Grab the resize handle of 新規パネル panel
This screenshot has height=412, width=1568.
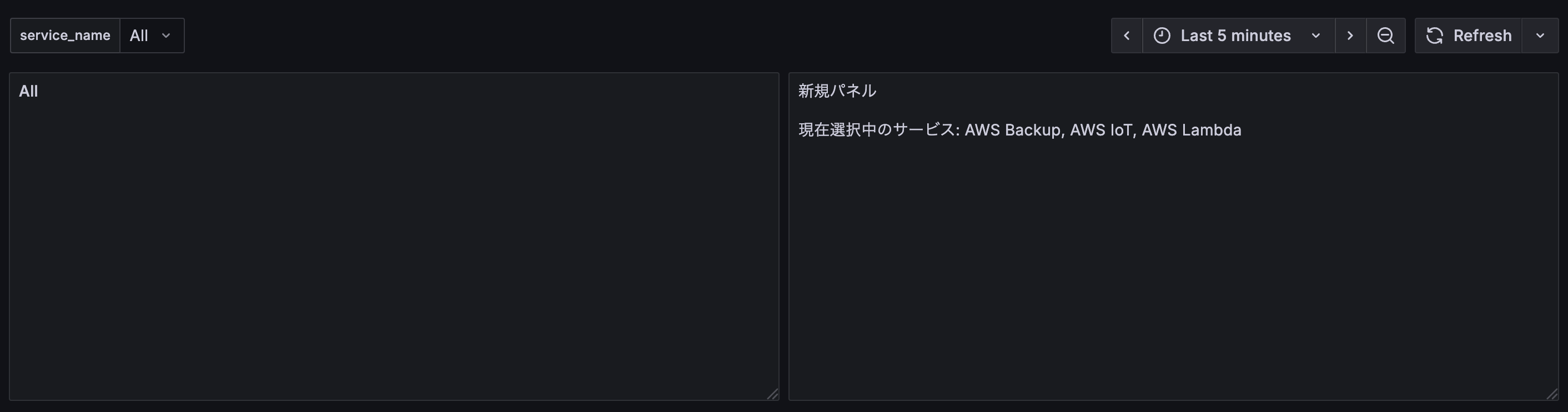pos(1552,394)
